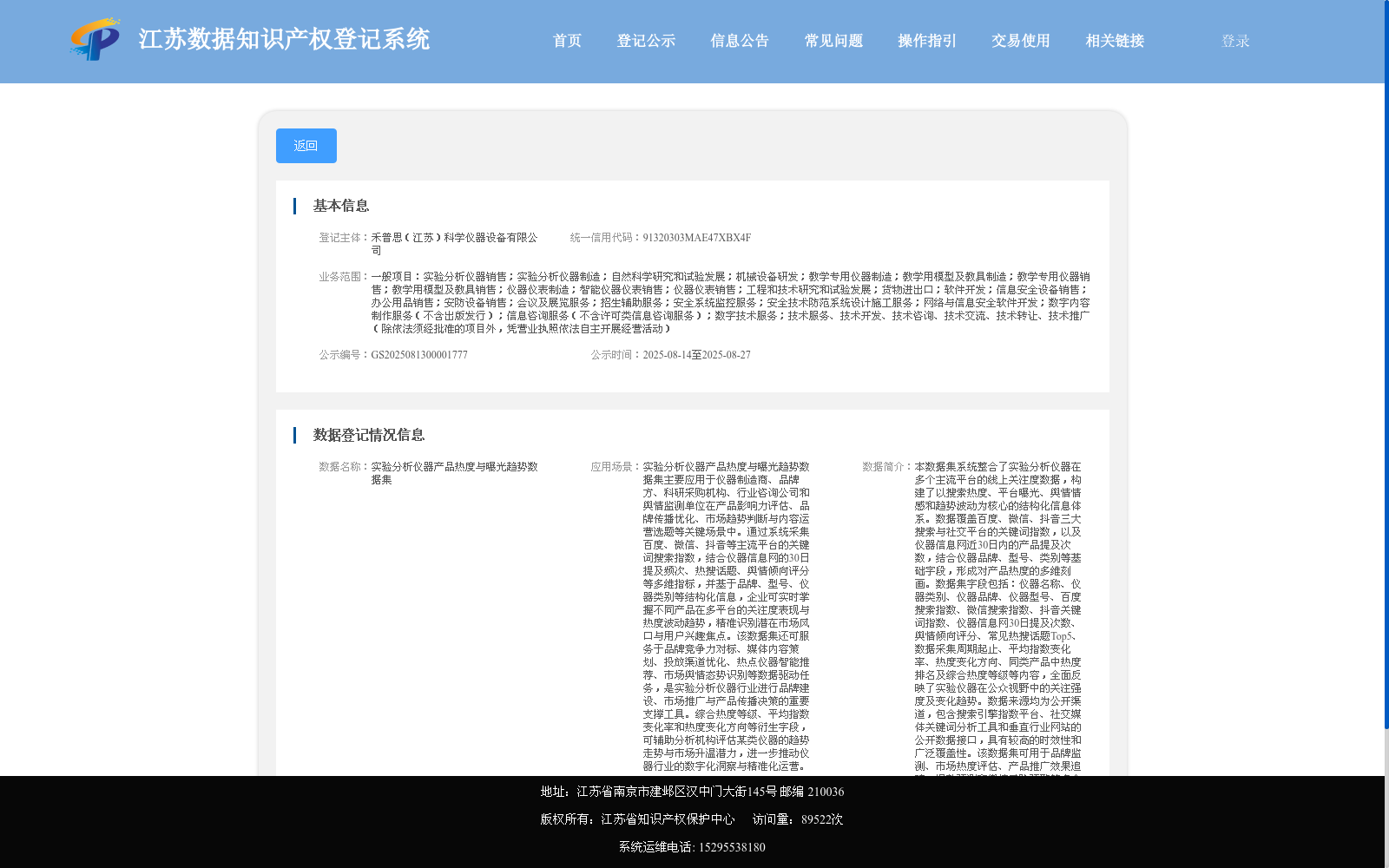Select the credit code 91320303MAE47XBX4F
This screenshot has width=1389, height=868.
[x=696, y=238]
